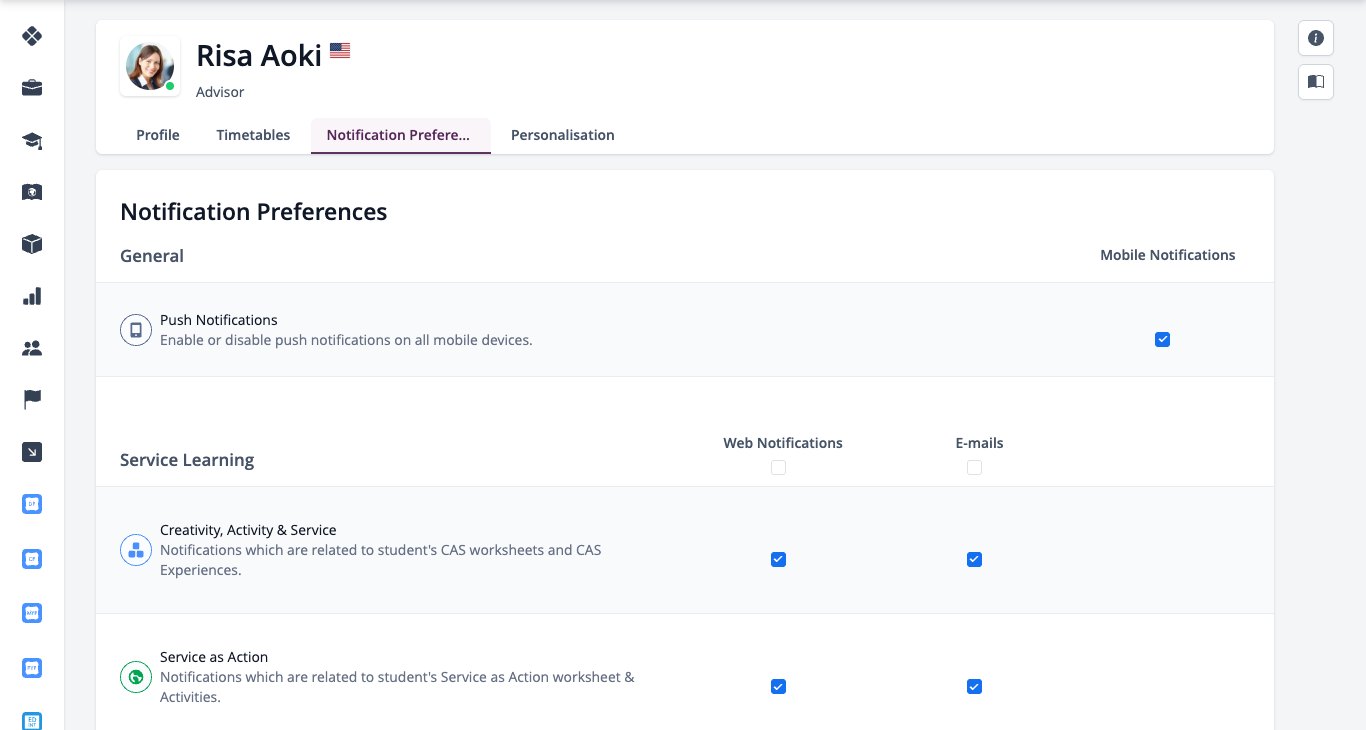Click the people group icon in sidebar
Image resolution: width=1366 pixels, height=730 pixels.
pos(32,348)
